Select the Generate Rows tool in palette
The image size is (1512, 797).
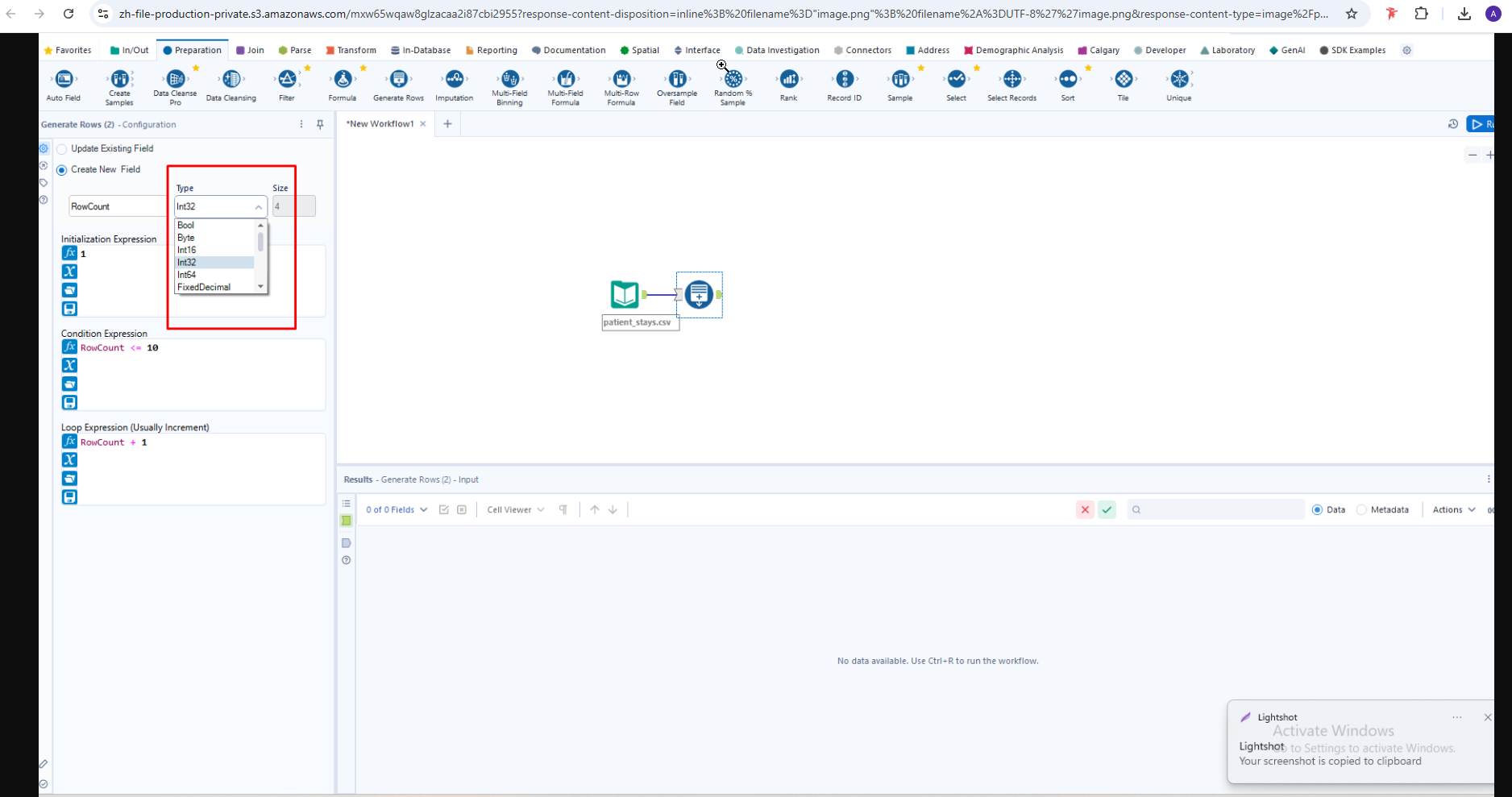point(398,79)
